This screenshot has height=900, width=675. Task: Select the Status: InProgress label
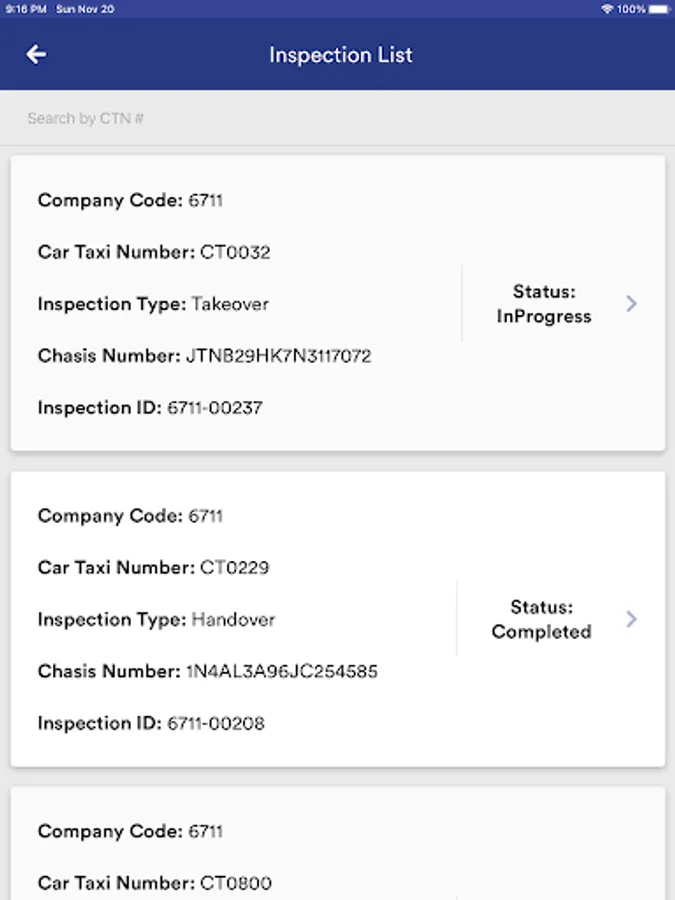(x=544, y=304)
